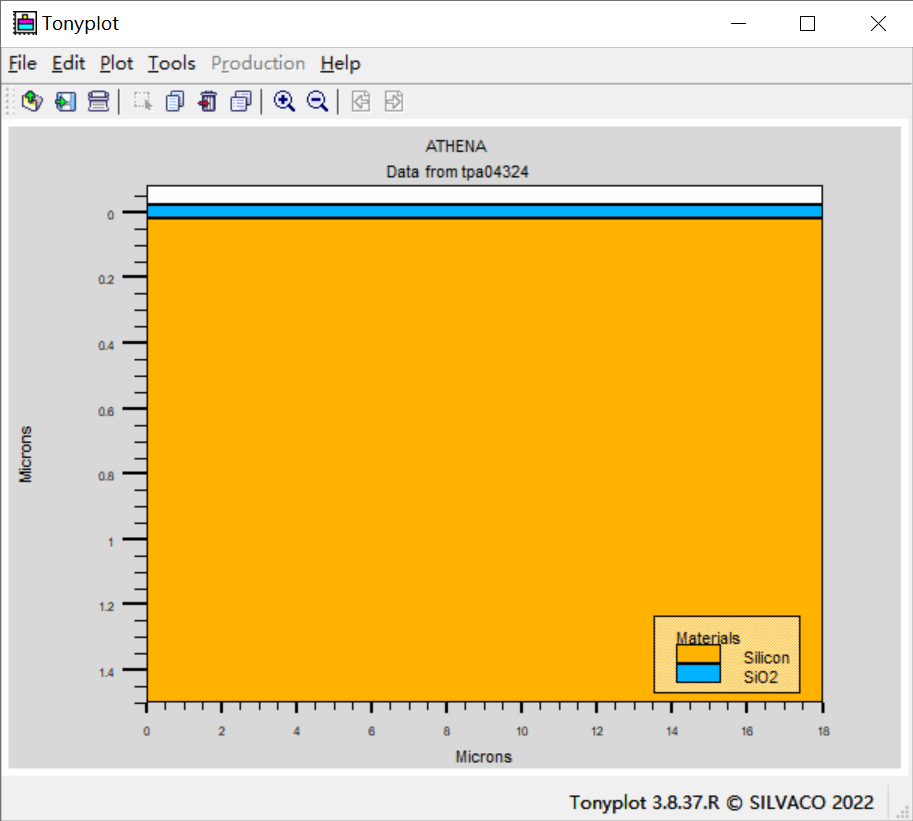Click the y-axis tick label 1.4

tap(107, 673)
